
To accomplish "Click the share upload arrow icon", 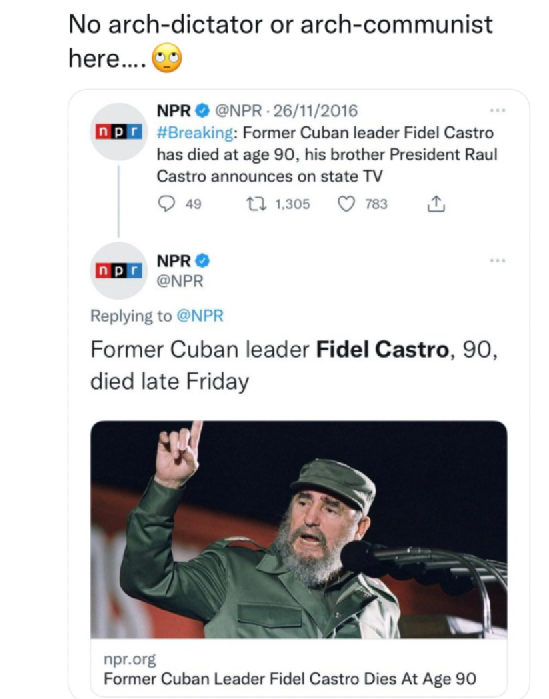I will click(436, 204).
